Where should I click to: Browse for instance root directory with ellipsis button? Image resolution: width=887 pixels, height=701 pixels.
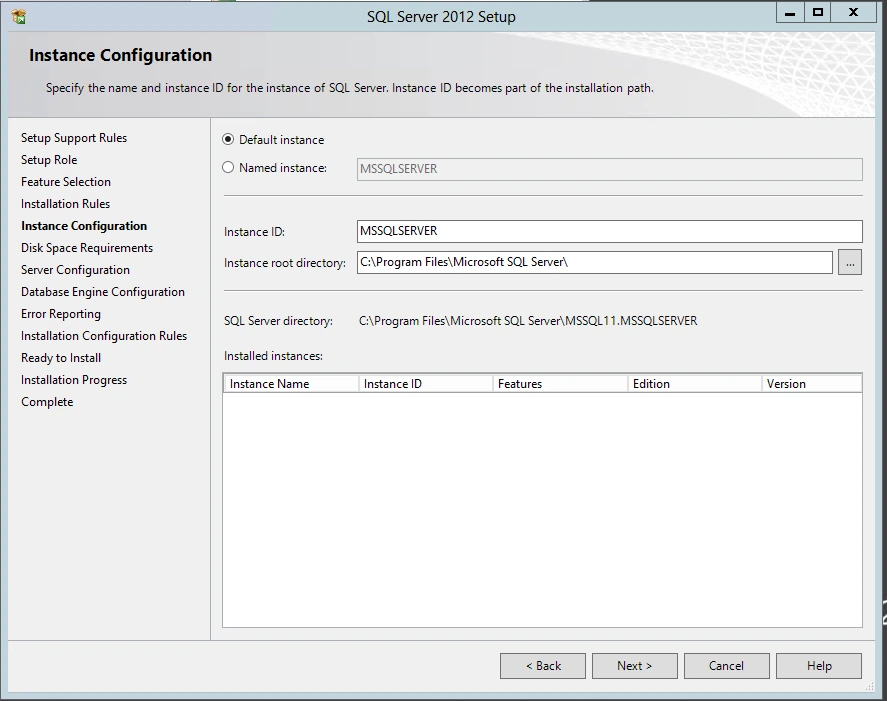click(x=850, y=263)
